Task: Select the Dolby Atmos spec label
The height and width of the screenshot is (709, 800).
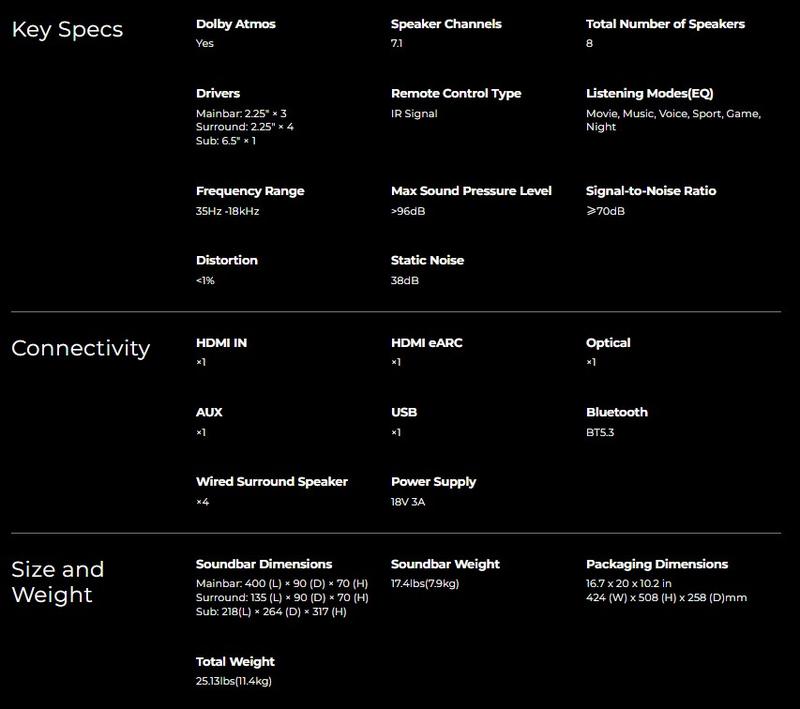Action: (235, 24)
